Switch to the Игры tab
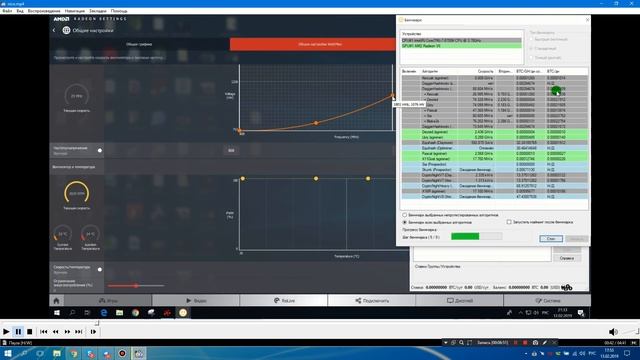 (108, 300)
